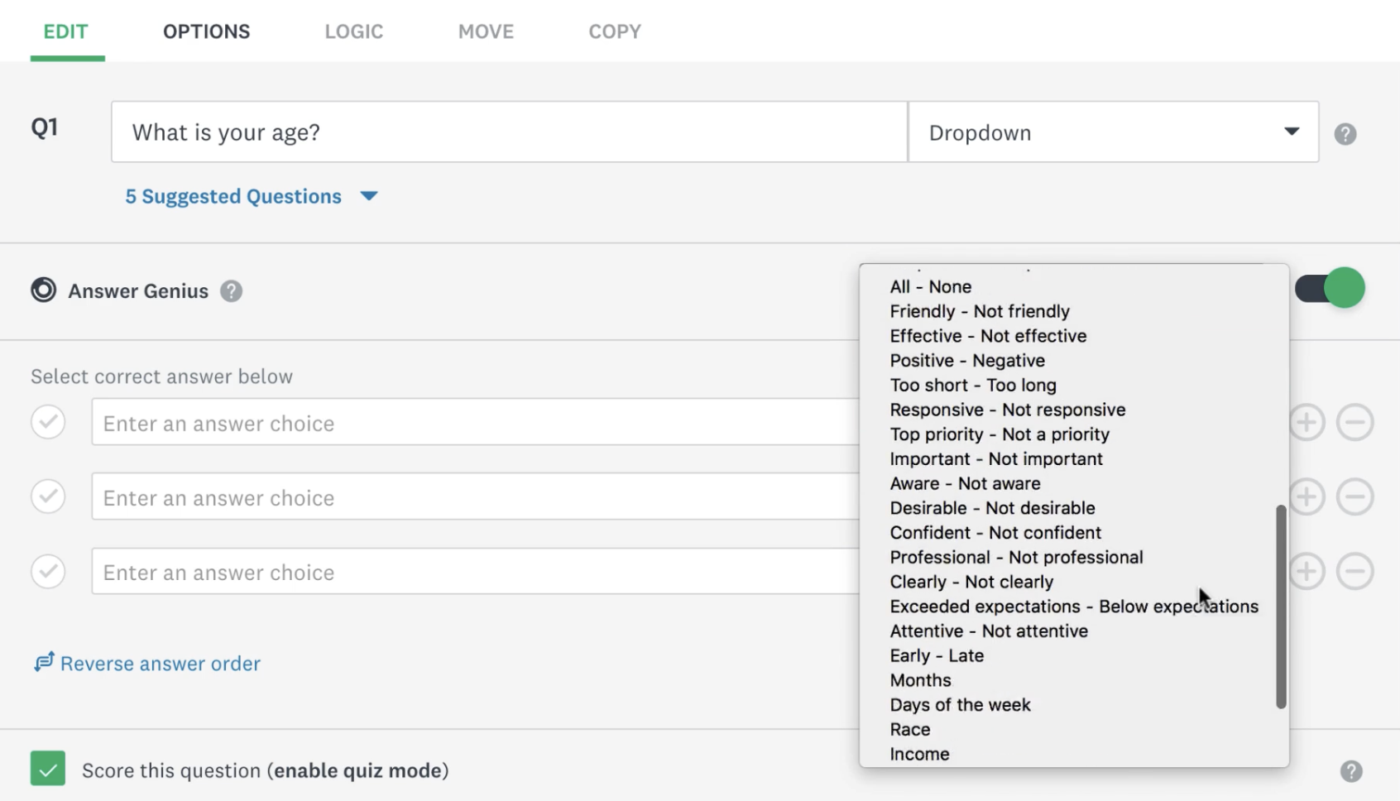Expand 5 Suggested Questions chevron
This screenshot has width=1400, height=801.
369,196
